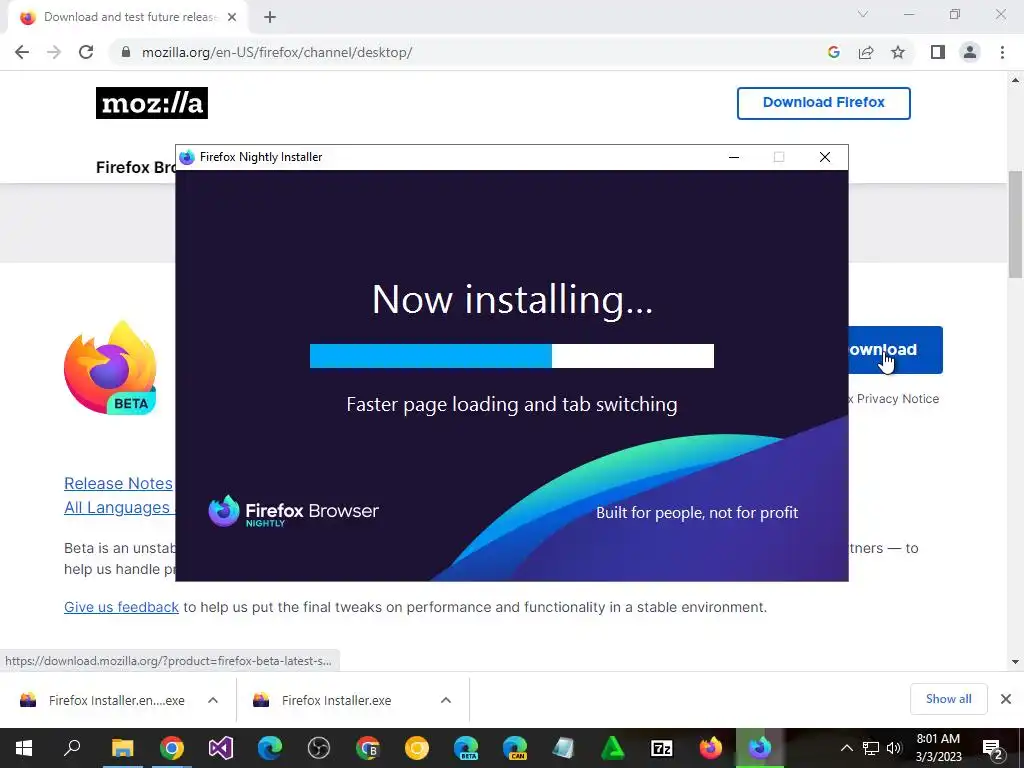Open the Privacy Notice link
Screen dimensions: 1024x768
(x=897, y=398)
